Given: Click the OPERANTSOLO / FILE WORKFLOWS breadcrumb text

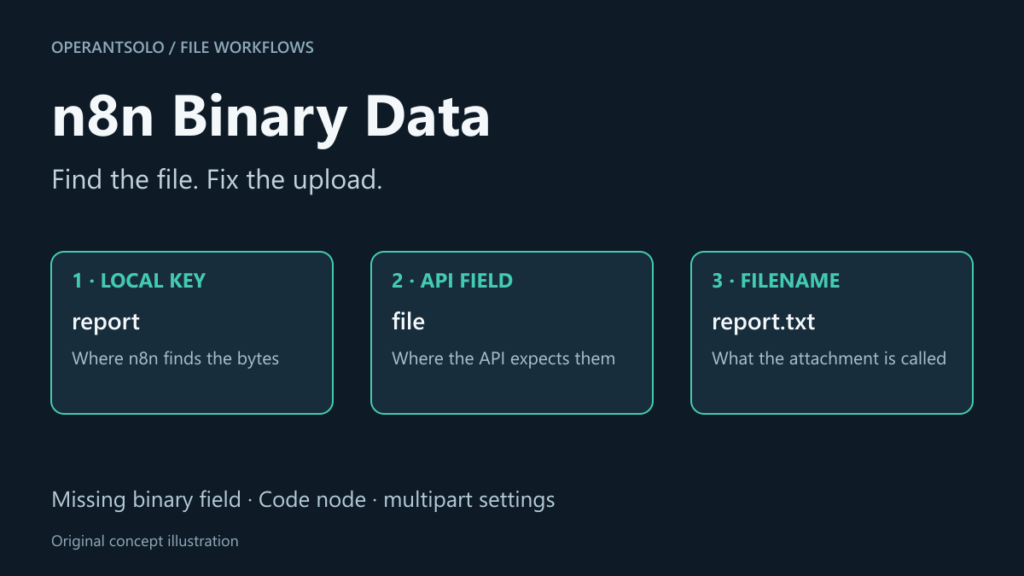Looking at the screenshot, I should 182,48.
